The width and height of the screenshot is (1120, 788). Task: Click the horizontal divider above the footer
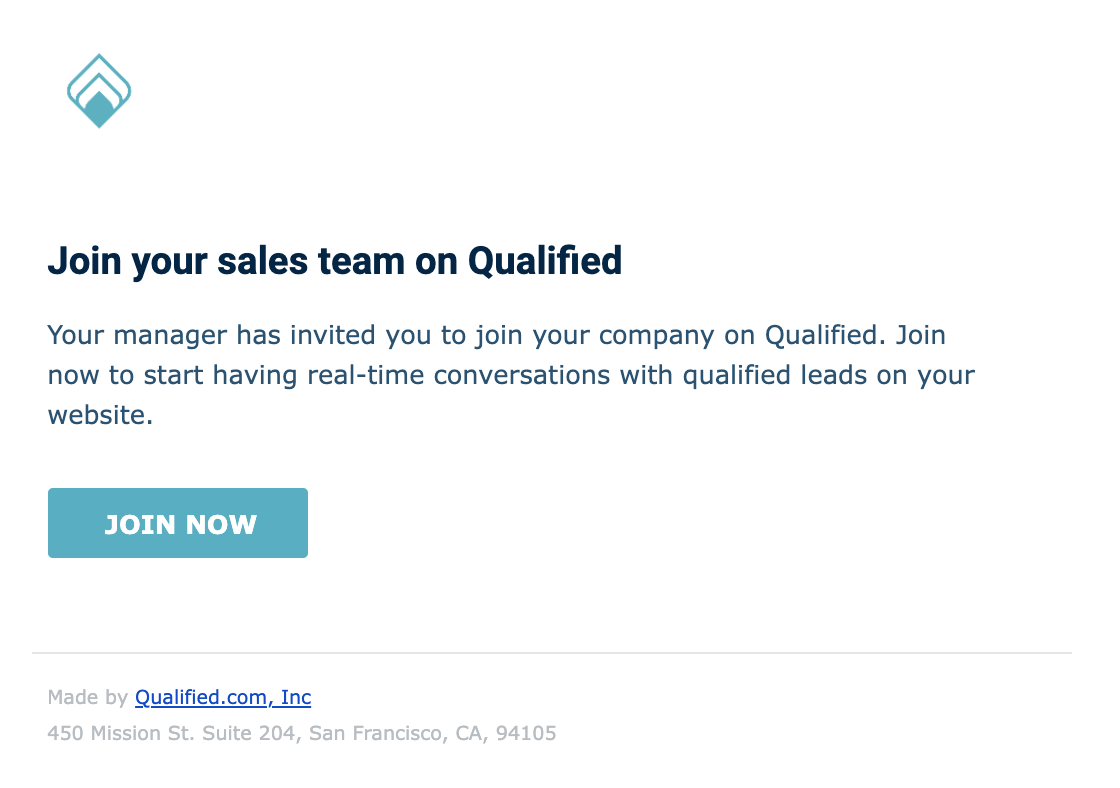(552, 653)
